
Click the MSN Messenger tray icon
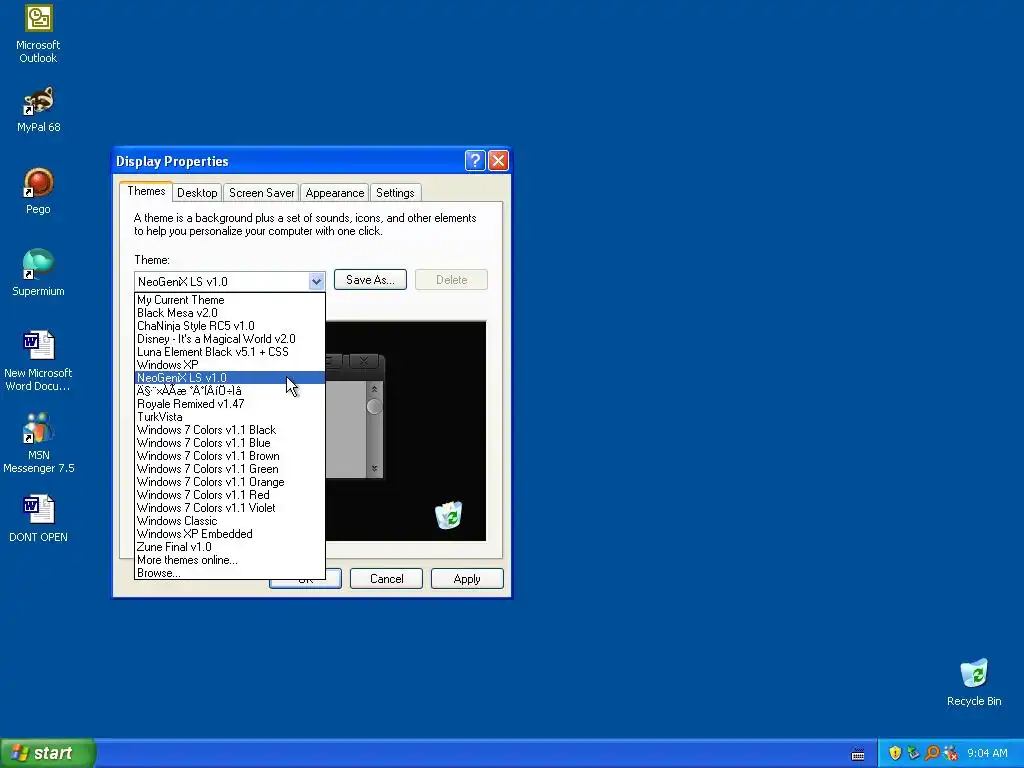951,753
